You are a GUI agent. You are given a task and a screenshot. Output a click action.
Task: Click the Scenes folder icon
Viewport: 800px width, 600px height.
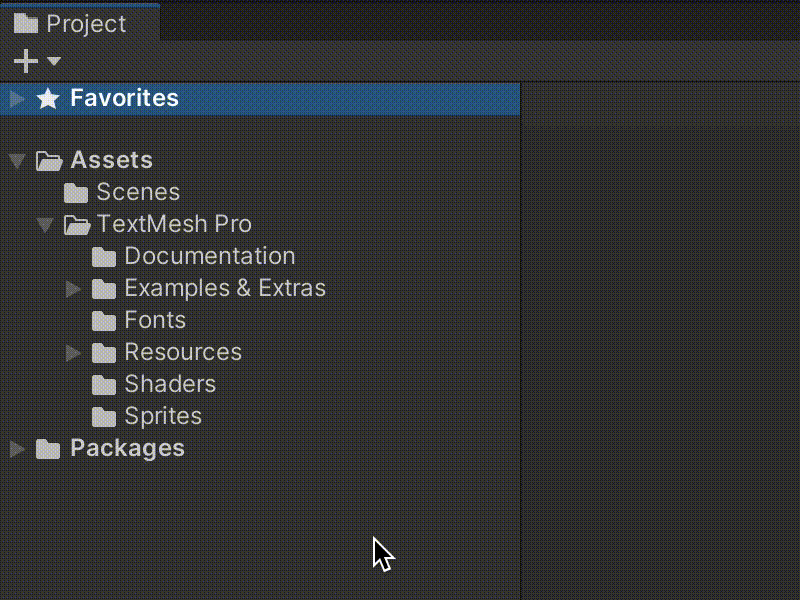(77, 192)
